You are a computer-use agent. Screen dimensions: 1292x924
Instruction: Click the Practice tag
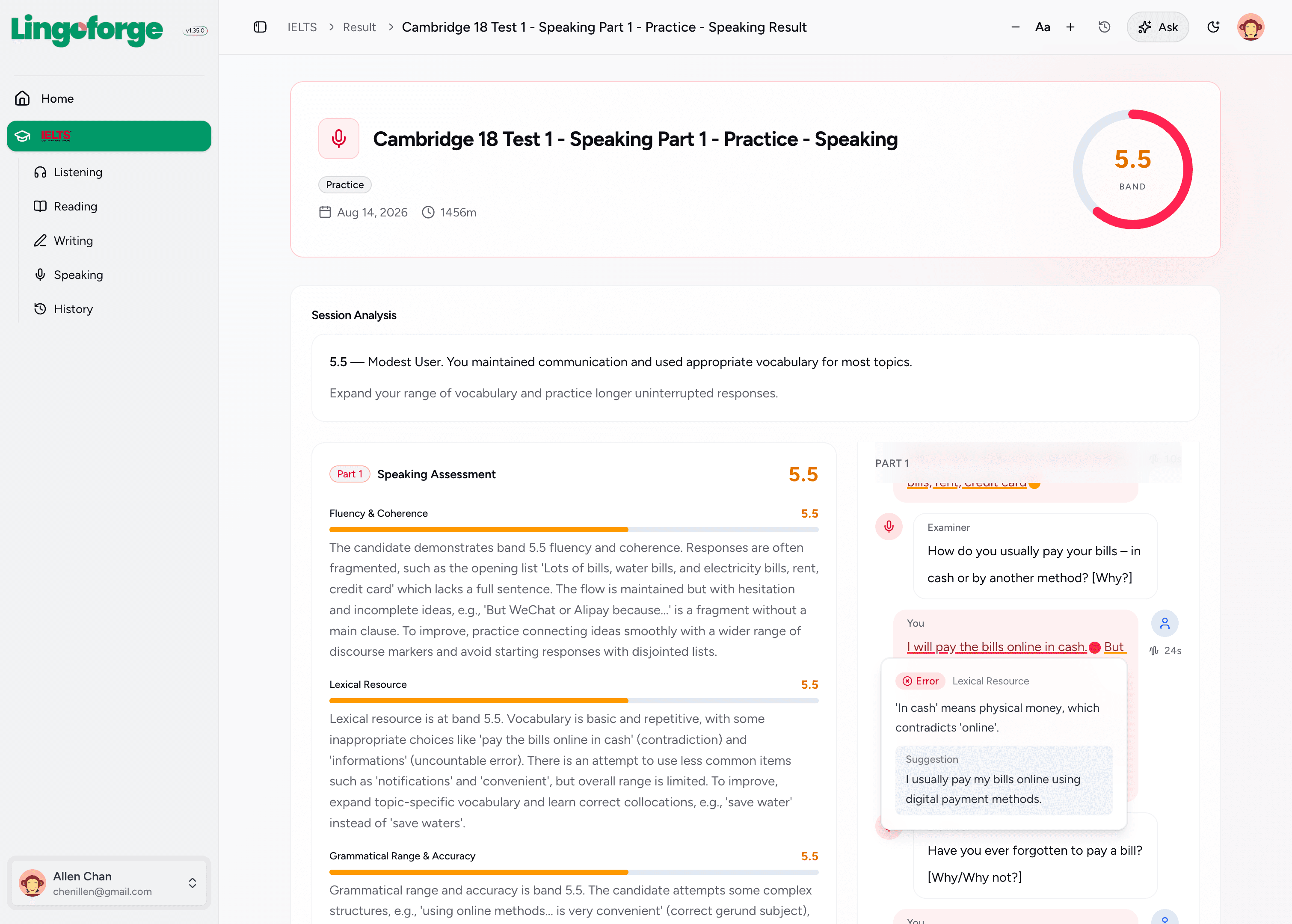pyautogui.click(x=345, y=185)
